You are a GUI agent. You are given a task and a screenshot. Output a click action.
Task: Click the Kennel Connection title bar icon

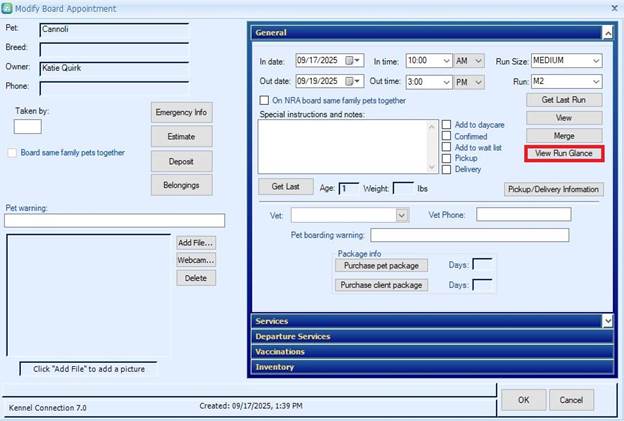coord(7,8)
